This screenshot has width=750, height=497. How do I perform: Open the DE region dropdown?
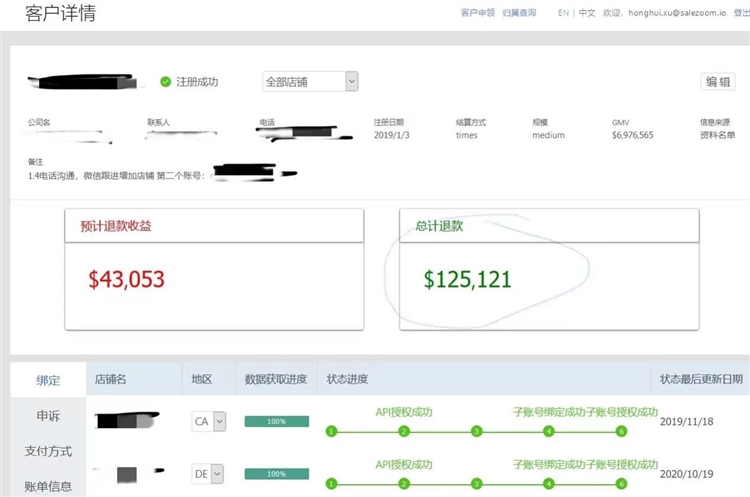[207, 474]
